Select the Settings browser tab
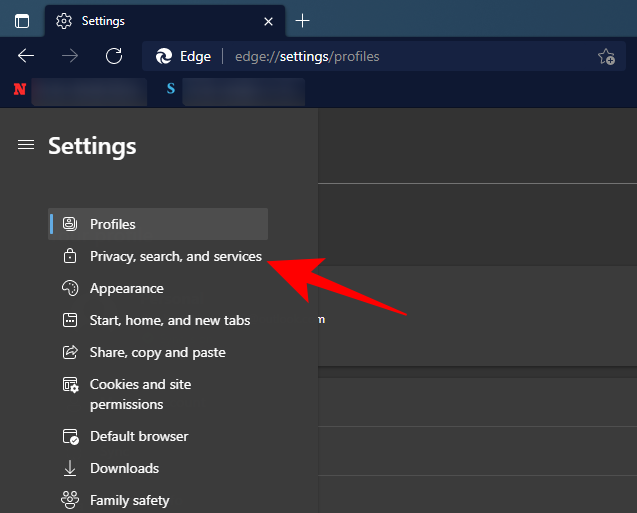The height and width of the screenshot is (513, 637). point(150,21)
